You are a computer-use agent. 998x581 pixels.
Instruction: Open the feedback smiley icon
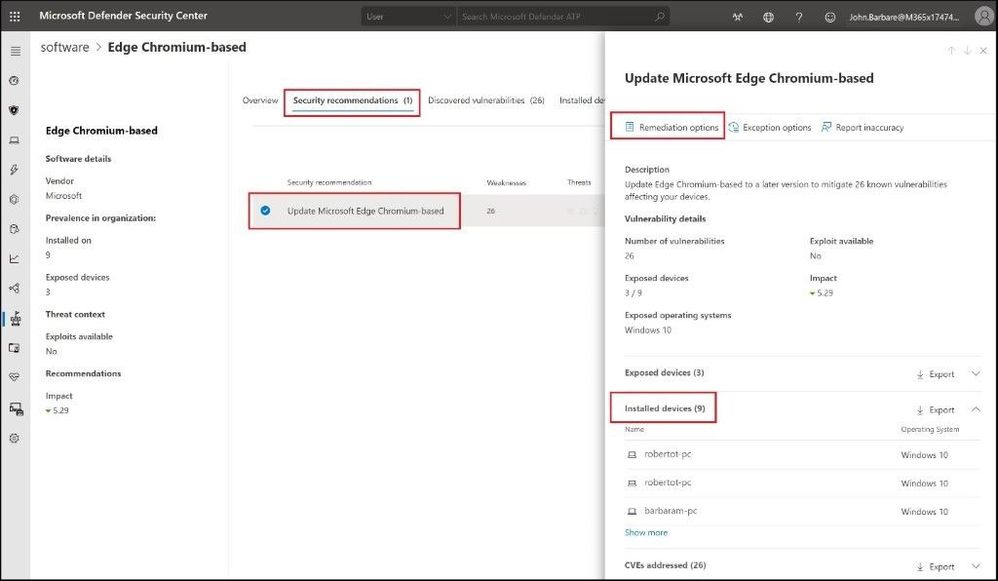[x=830, y=17]
